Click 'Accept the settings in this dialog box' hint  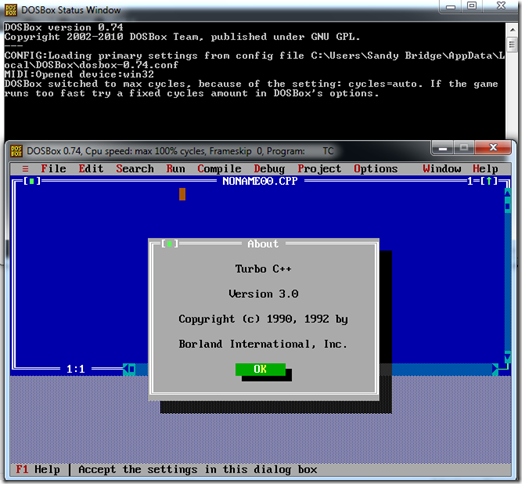(197, 469)
